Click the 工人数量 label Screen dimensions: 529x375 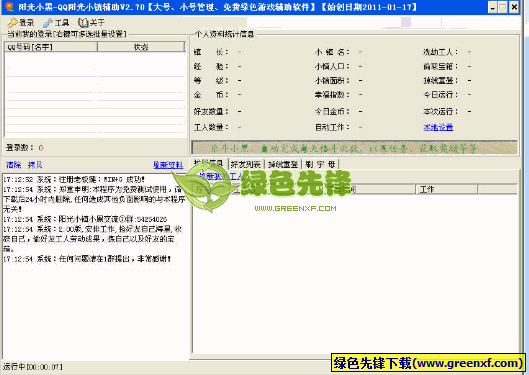click(x=211, y=127)
